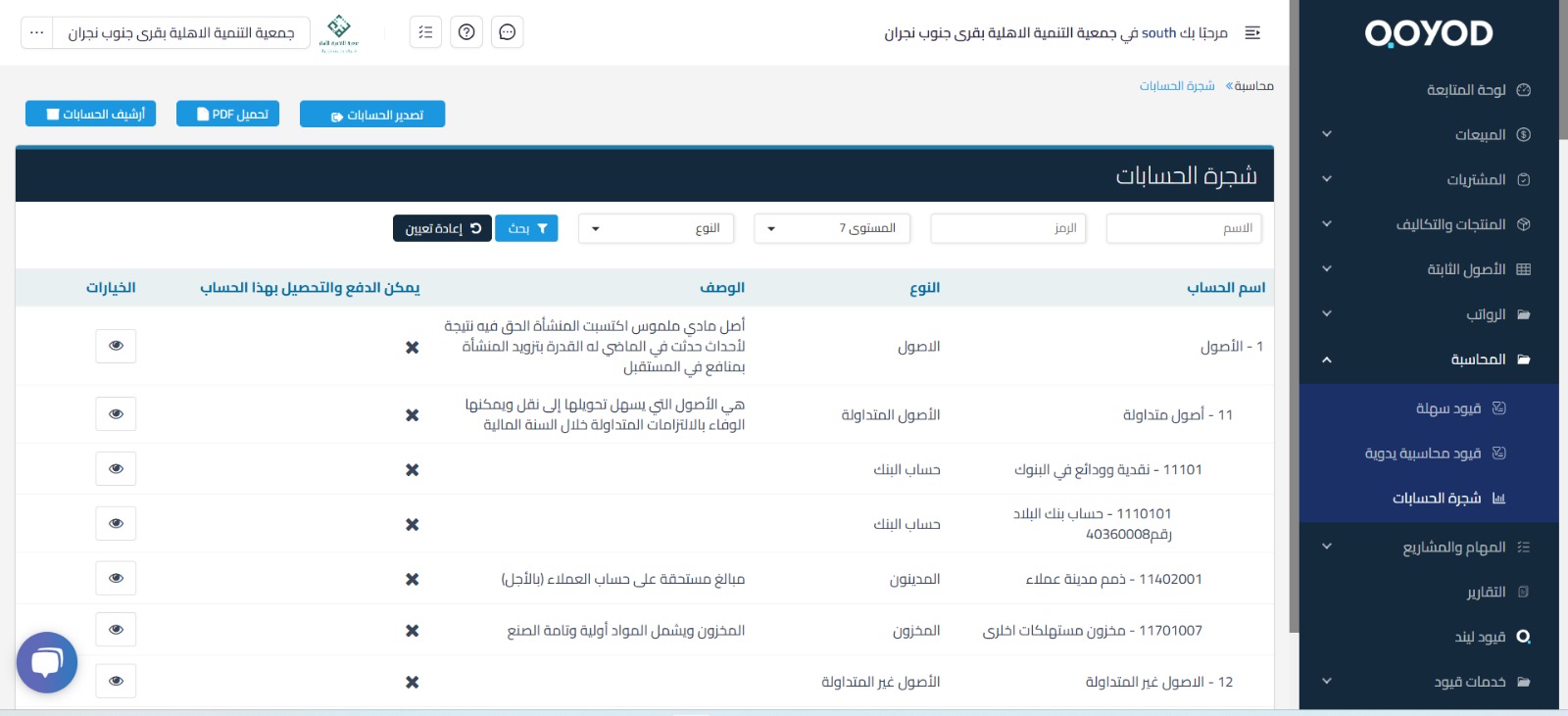Image resolution: width=1568 pixels, height=716 pixels.
Task: Open the النوع type filter dropdown
Action: [x=656, y=228]
